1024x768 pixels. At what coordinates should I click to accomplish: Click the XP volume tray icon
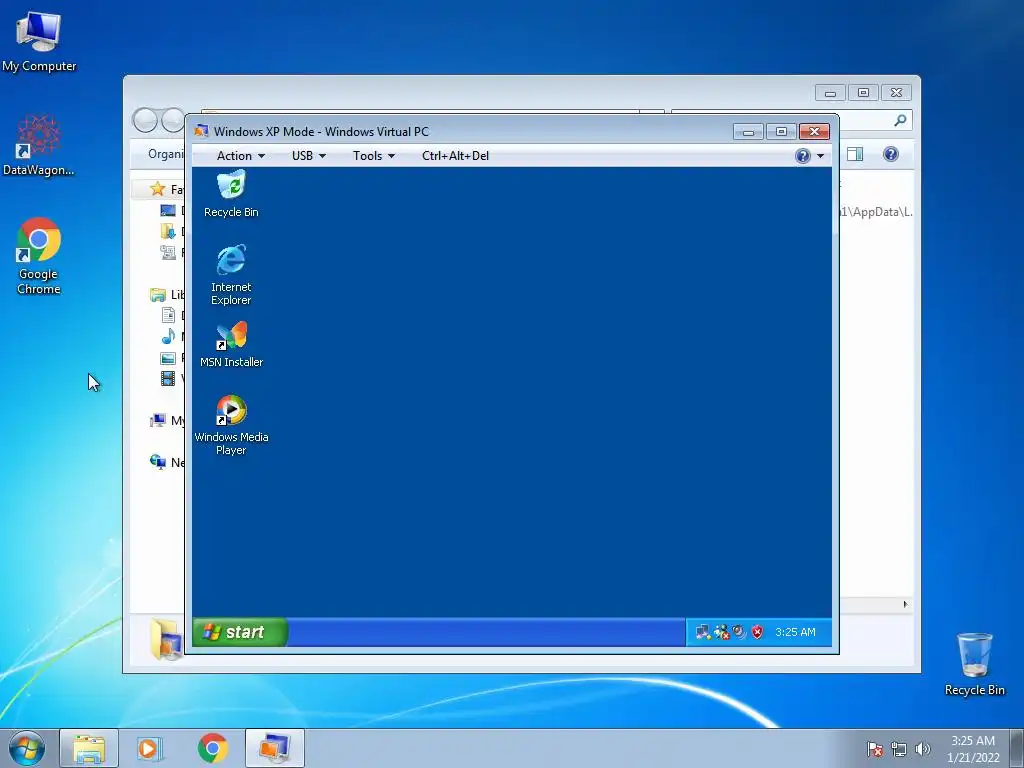[739, 632]
